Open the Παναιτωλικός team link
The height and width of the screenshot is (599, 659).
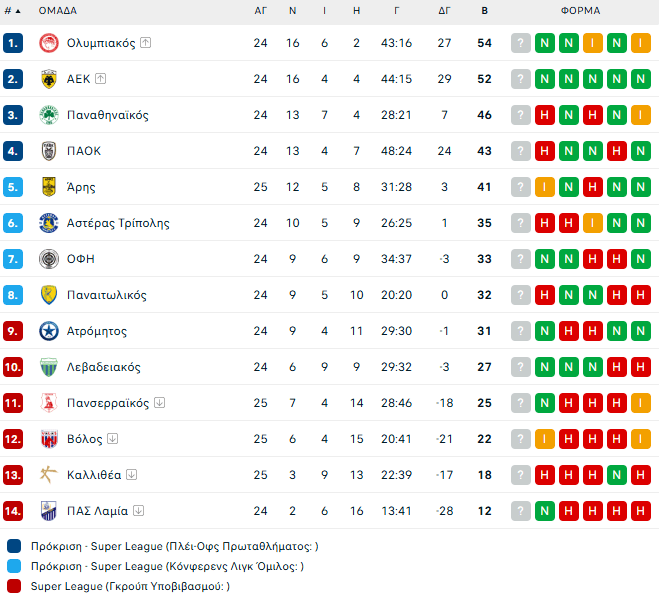(107, 295)
